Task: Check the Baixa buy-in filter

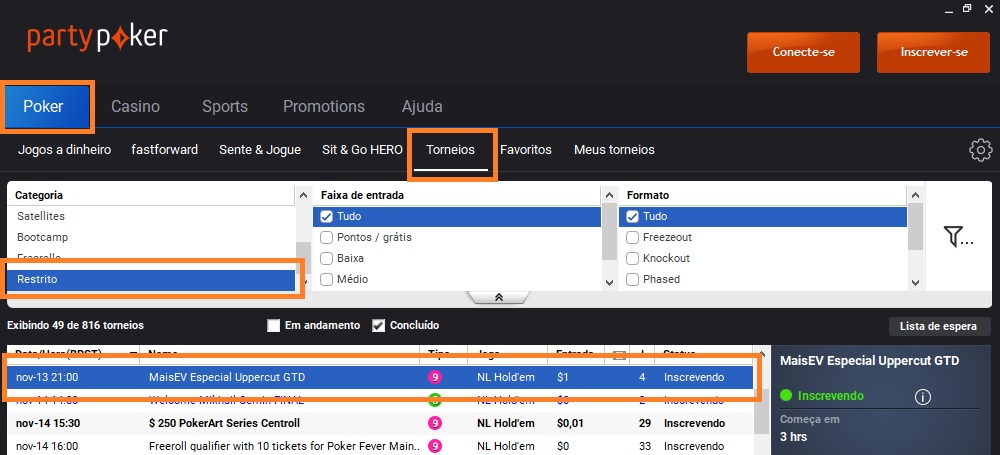Action: (x=327, y=258)
